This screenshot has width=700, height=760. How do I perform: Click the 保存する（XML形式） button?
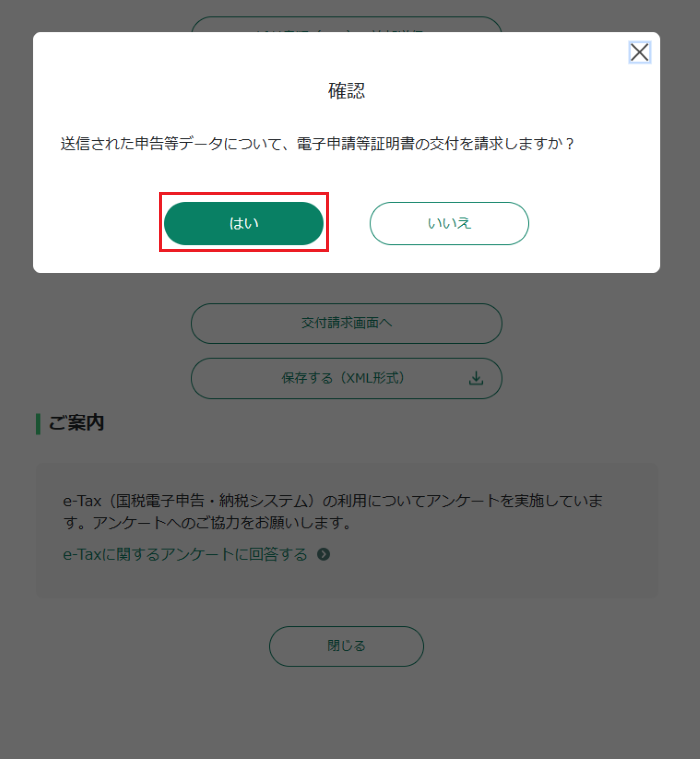(x=347, y=378)
